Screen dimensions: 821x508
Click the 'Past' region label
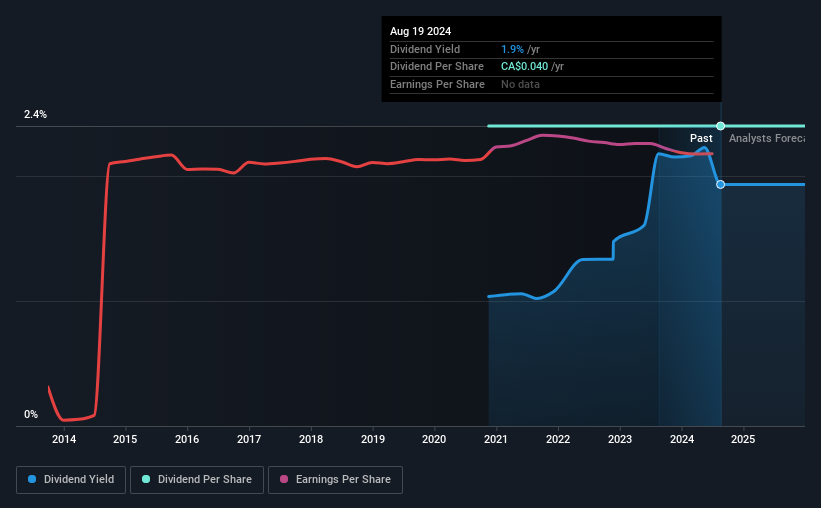click(x=701, y=138)
